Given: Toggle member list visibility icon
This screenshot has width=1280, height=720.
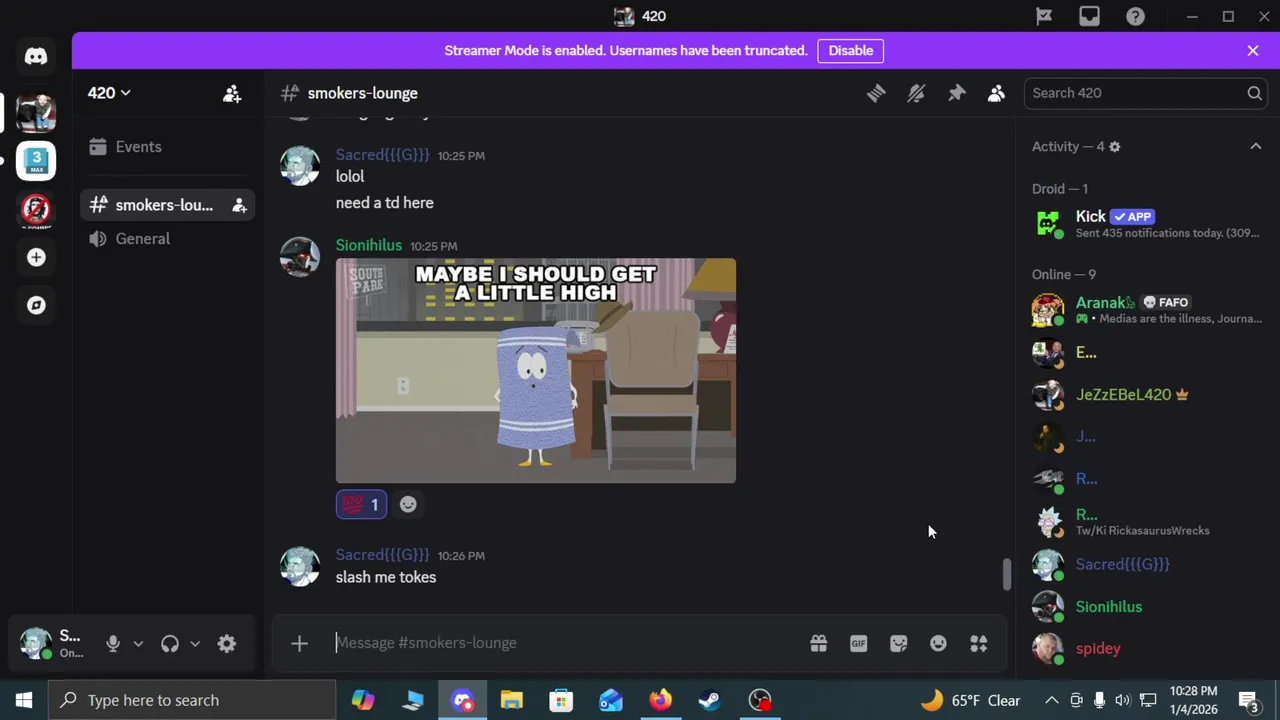Looking at the screenshot, I should [x=996, y=93].
